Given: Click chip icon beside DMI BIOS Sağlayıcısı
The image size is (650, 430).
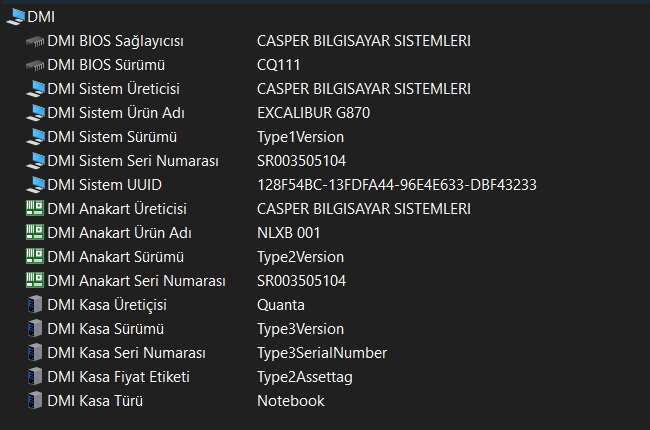Looking at the screenshot, I should [35, 41].
